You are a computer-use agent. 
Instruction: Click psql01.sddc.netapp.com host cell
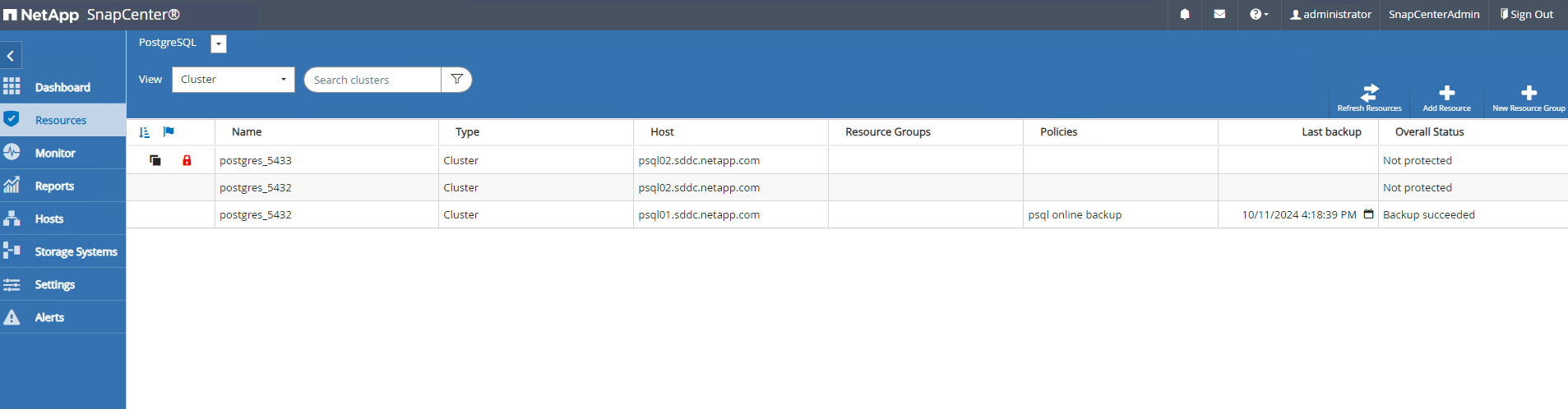point(699,214)
